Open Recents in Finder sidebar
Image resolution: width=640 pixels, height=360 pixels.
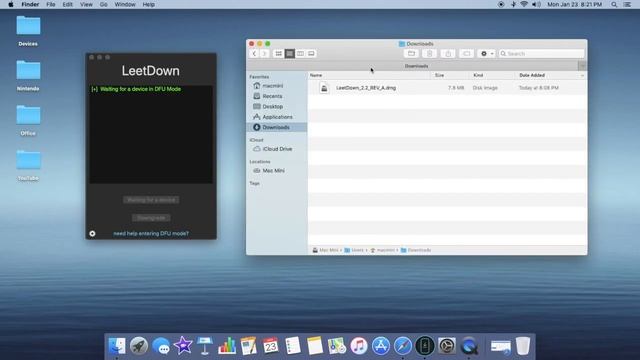pos(272,96)
